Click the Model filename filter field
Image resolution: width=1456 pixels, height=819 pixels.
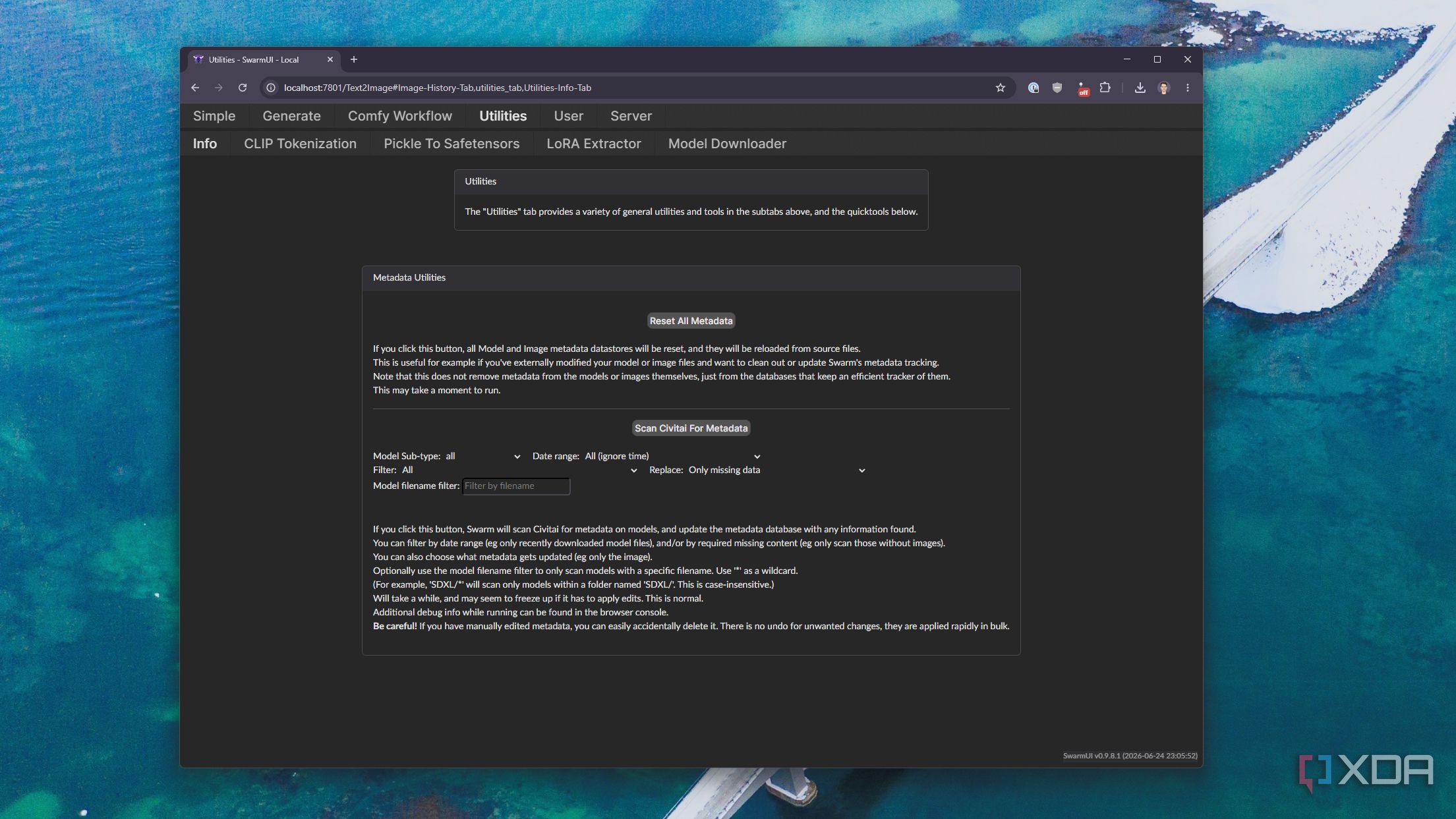[x=516, y=486]
